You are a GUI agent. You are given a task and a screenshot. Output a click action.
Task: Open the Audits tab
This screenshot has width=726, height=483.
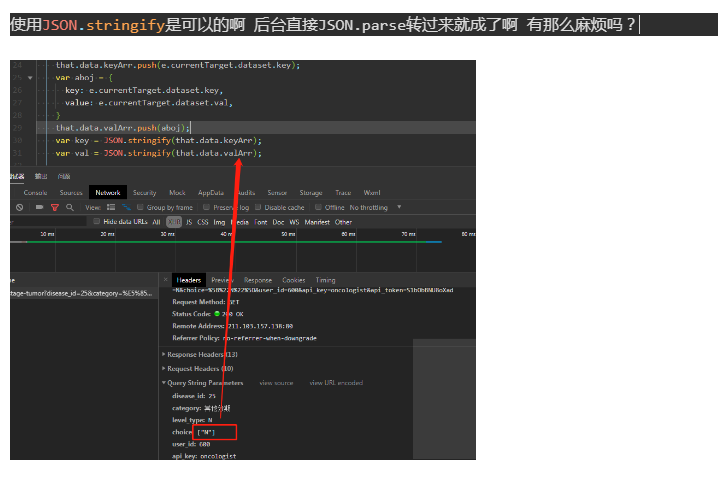246,193
